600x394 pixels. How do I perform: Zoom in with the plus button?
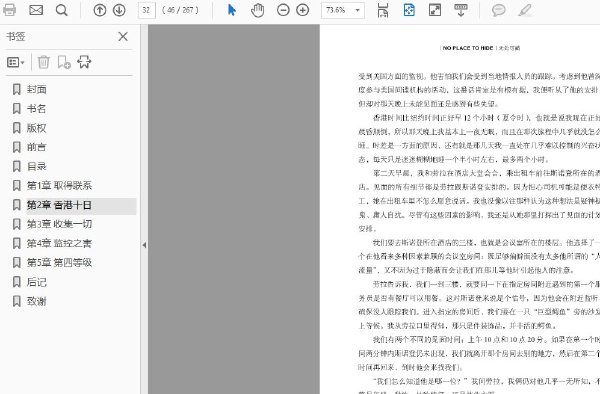(x=303, y=10)
